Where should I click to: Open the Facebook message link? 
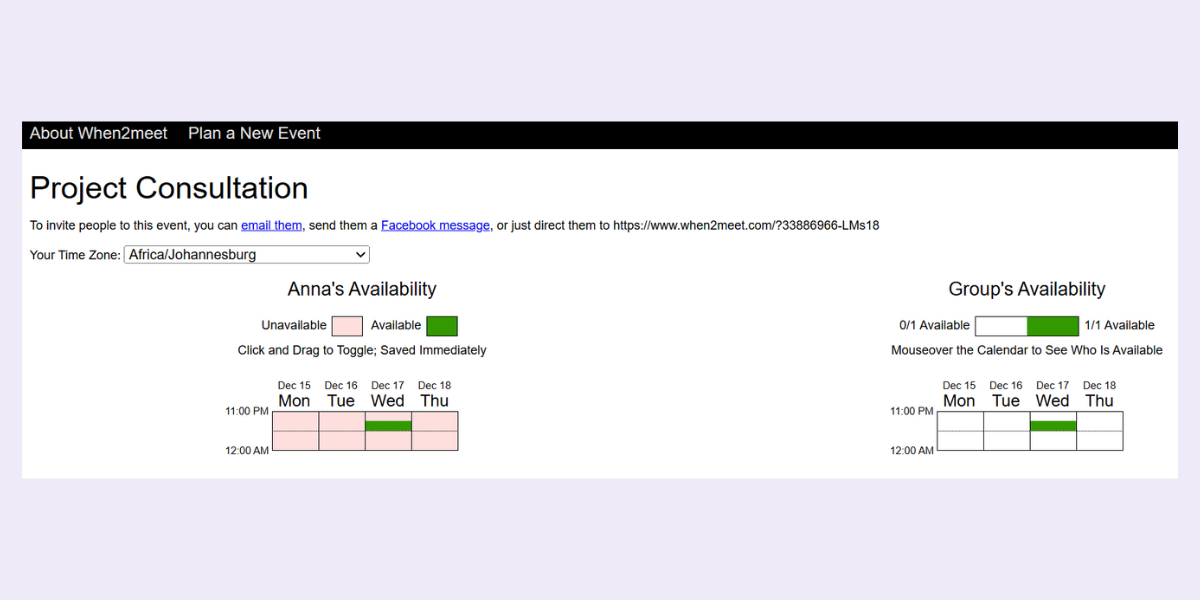click(x=435, y=225)
